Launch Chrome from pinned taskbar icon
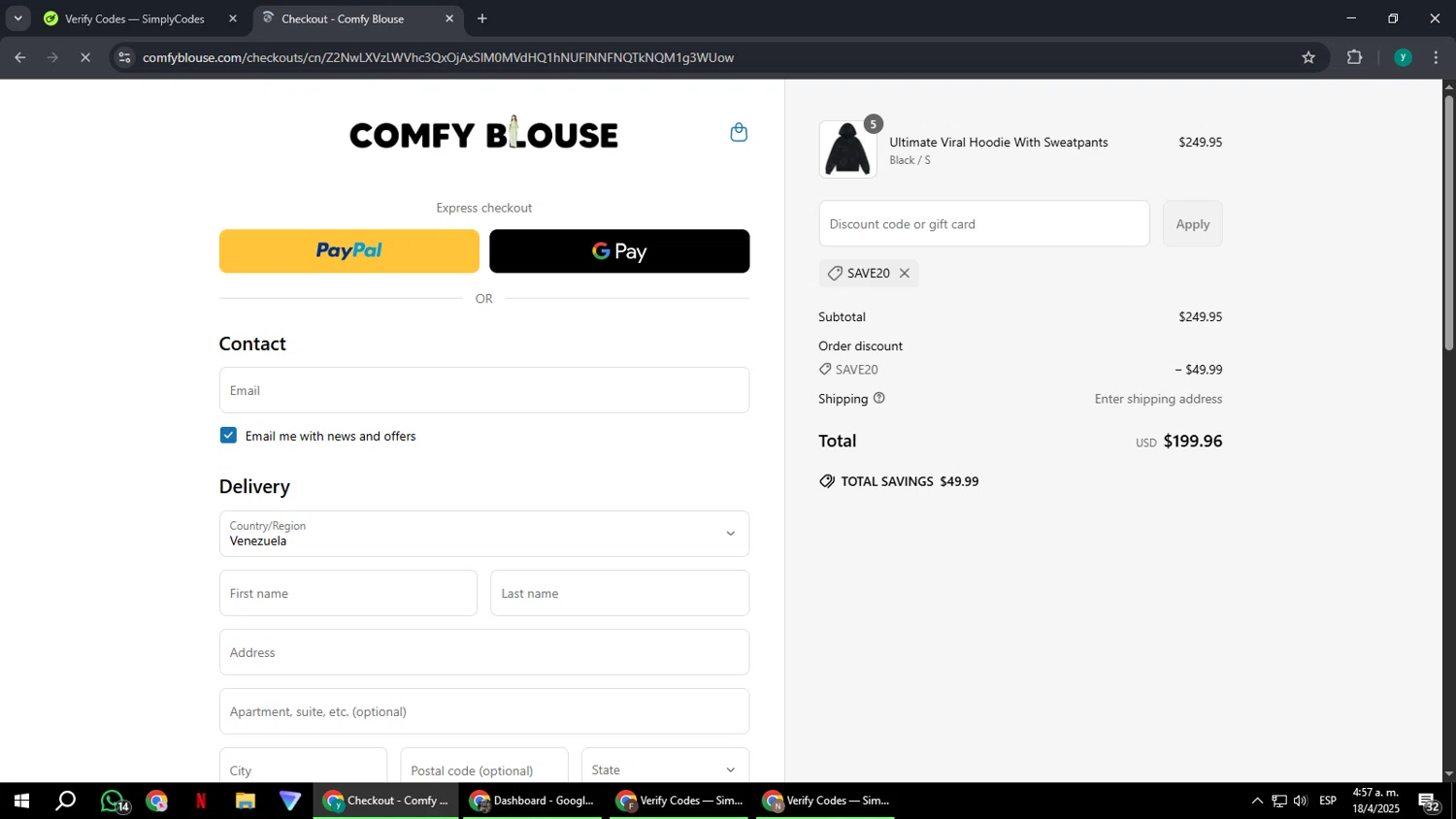Image resolution: width=1456 pixels, height=819 pixels. (157, 801)
